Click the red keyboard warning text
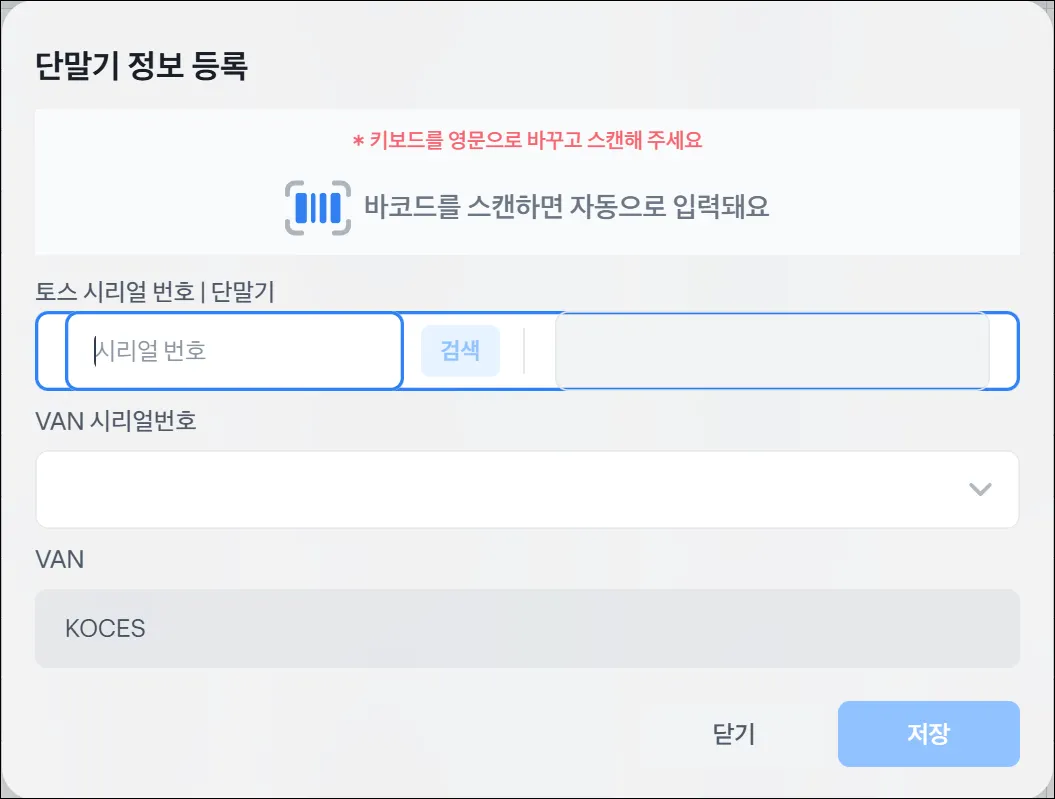This screenshot has height=799, width=1055. [535, 140]
